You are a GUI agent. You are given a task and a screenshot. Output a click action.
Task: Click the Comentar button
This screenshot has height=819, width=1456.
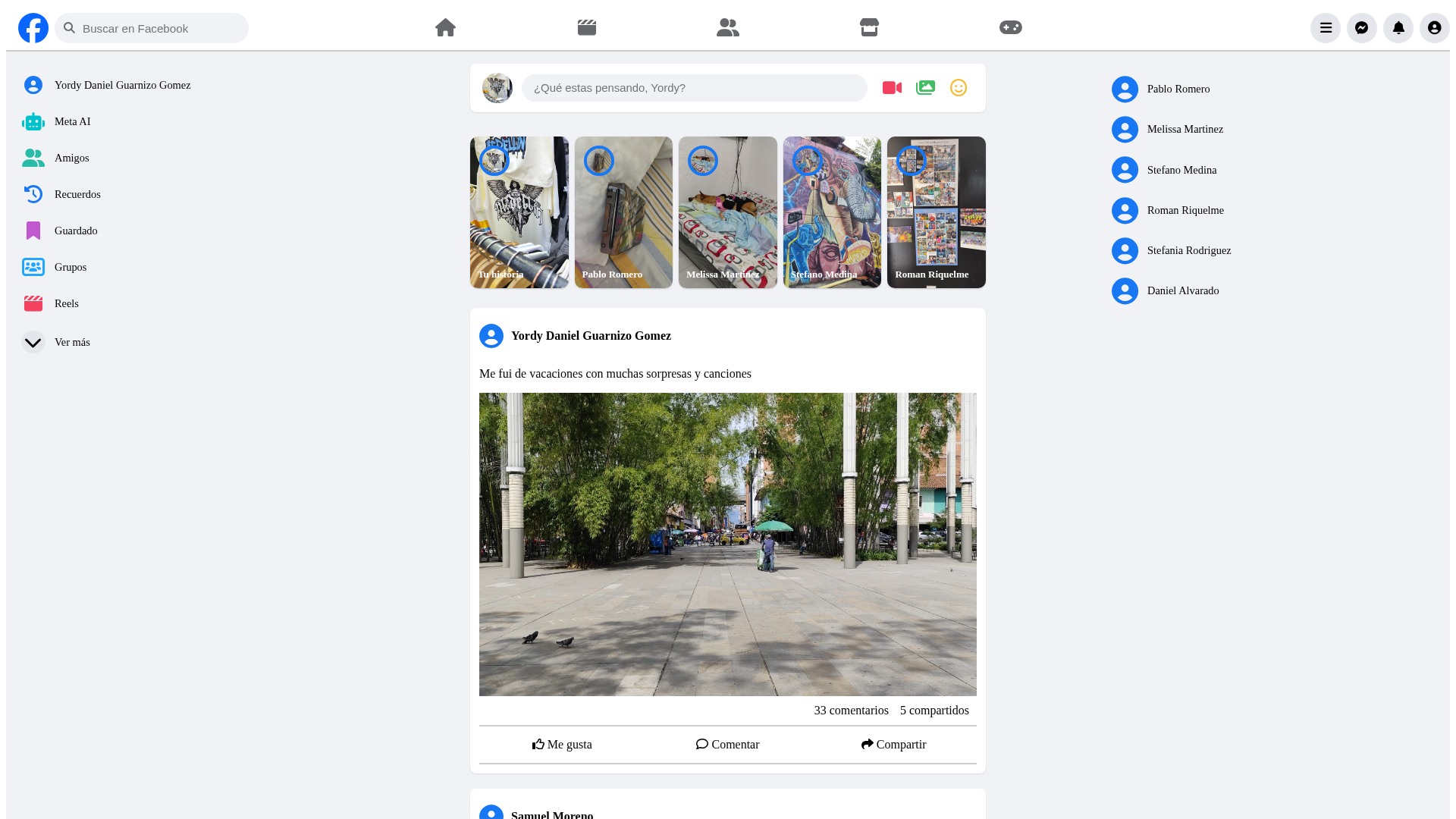(x=728, y=745)
